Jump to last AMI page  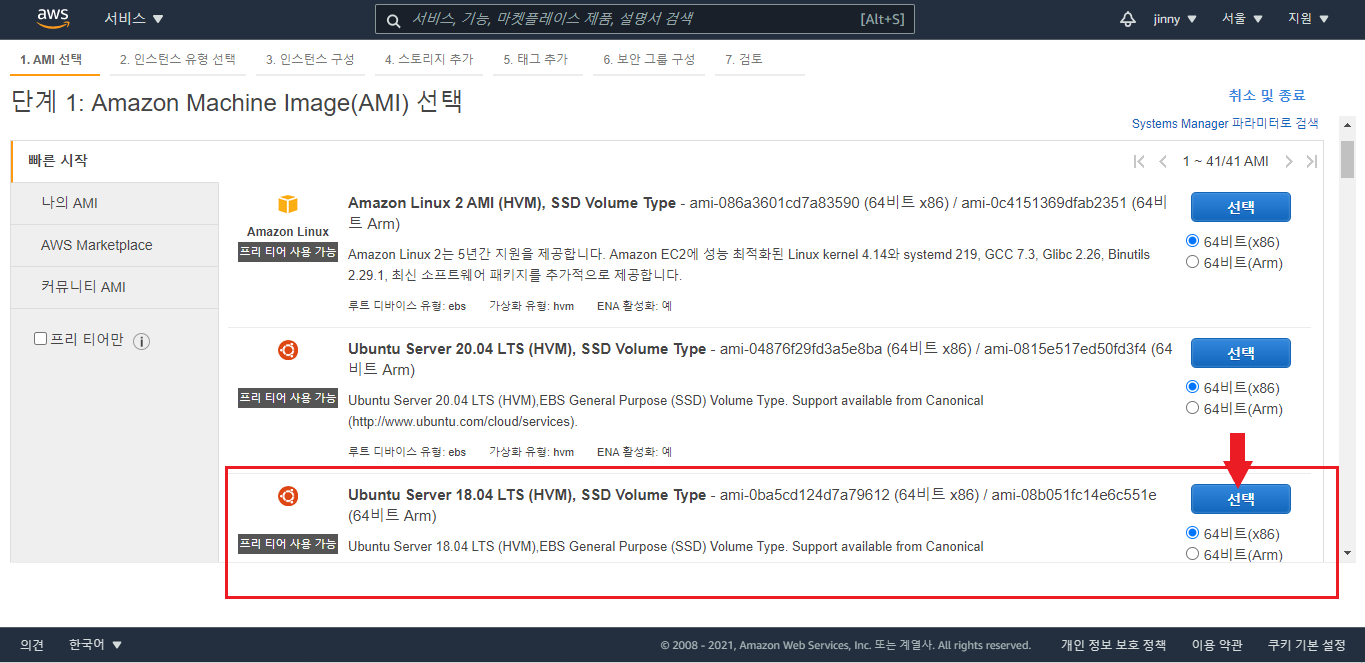coord(1312,161)
